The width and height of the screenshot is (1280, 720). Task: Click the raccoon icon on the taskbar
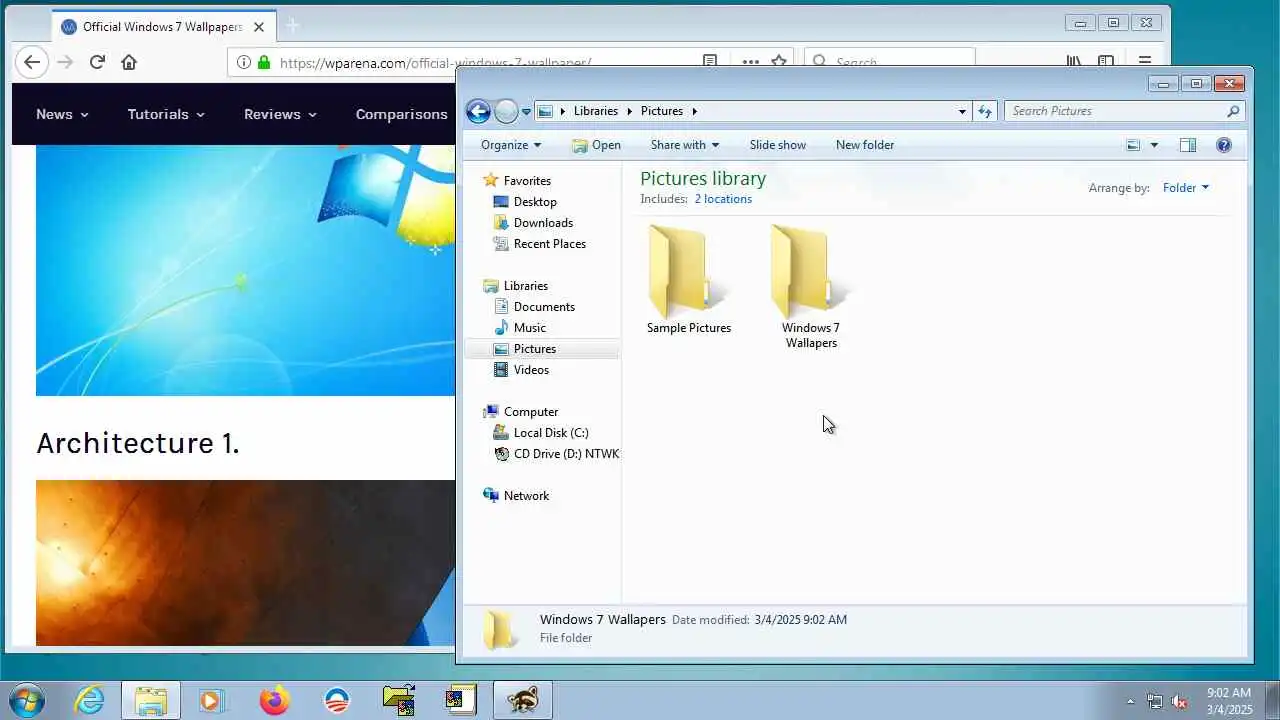coord(522,700)
